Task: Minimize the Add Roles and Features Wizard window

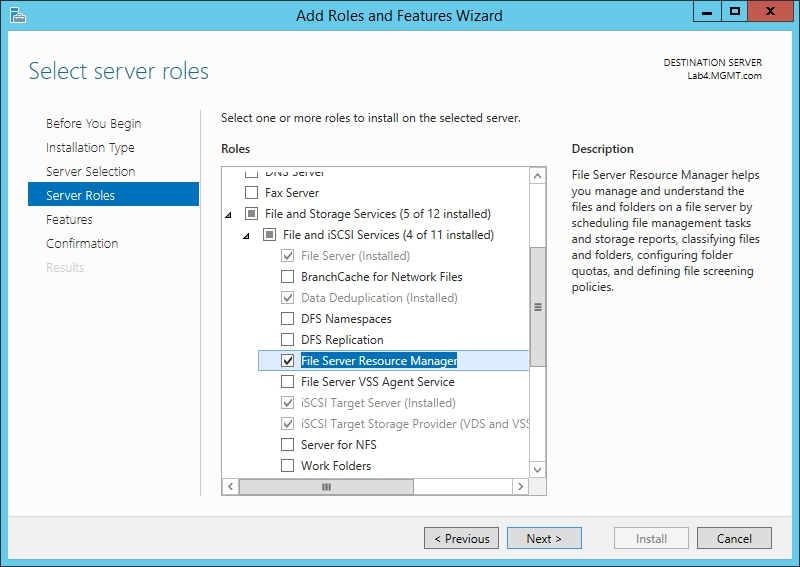Action: point(707,12)
